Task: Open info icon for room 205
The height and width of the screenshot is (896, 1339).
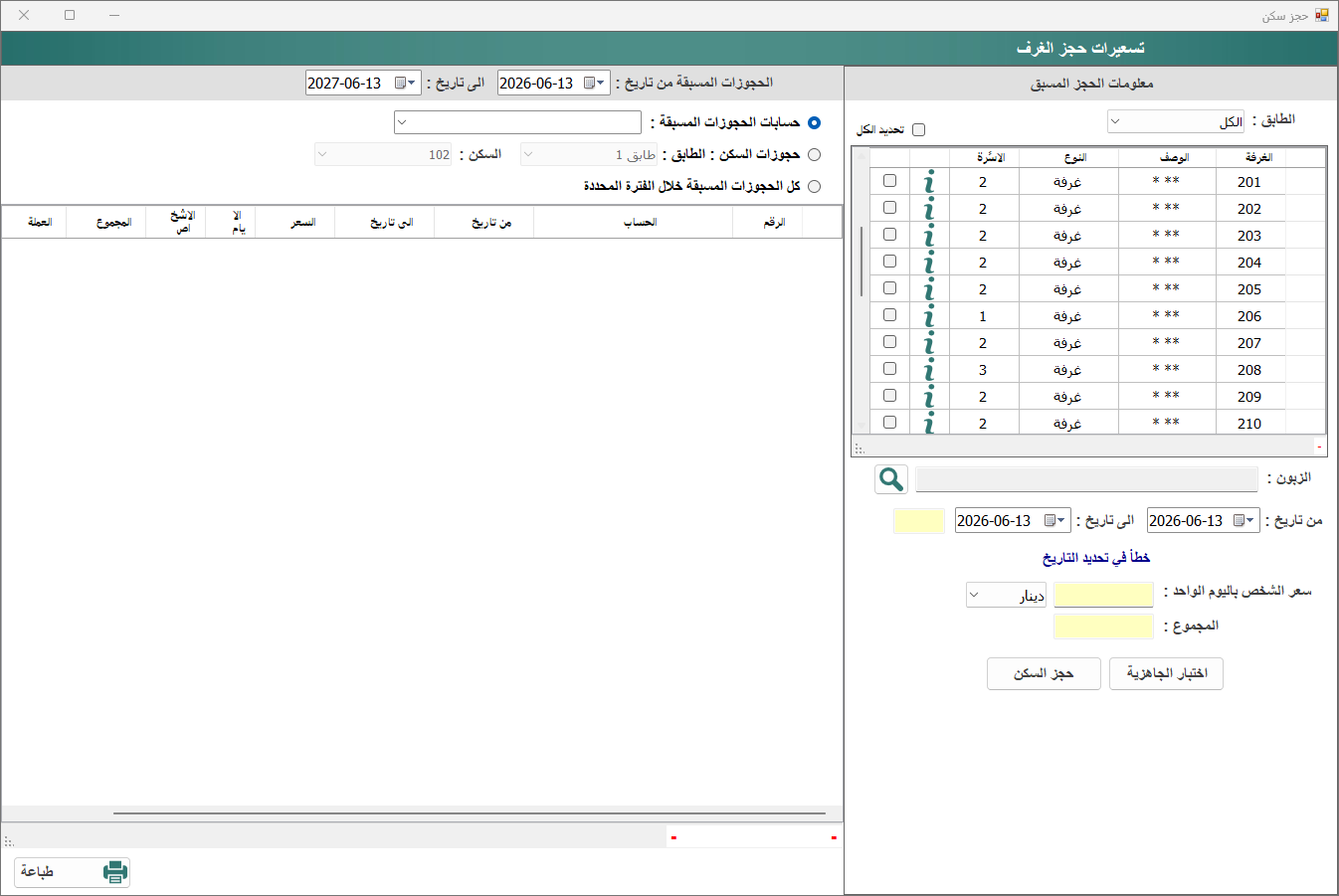Action: [929, 288]
